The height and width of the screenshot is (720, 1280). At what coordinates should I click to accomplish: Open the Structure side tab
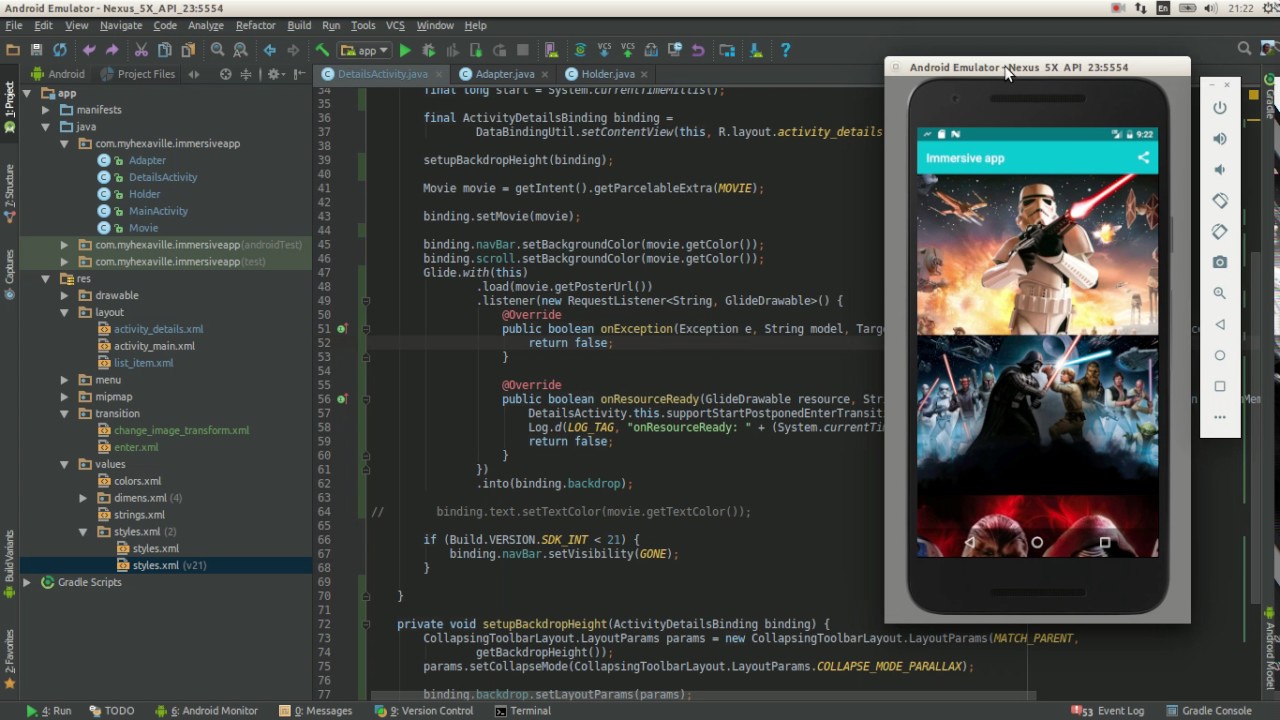point(10,192)
